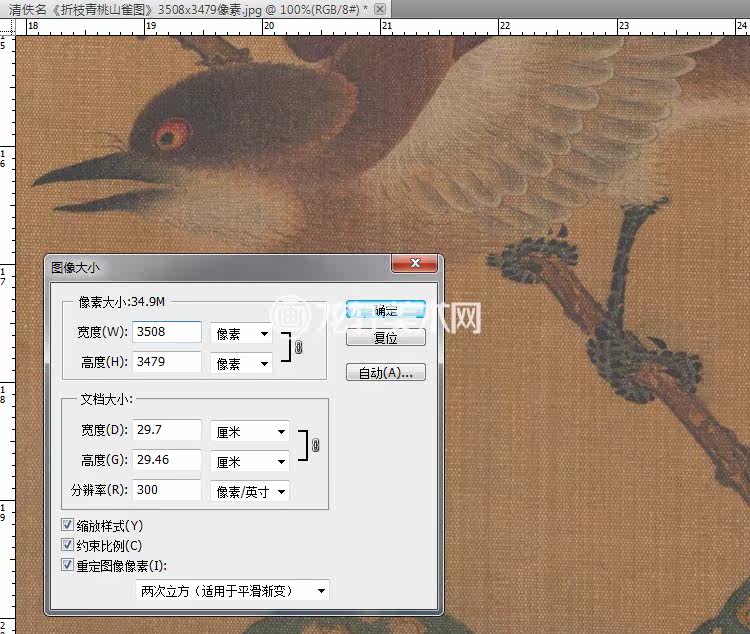Toggle the 重定图像像素(I) checkbox

[67, 565]
